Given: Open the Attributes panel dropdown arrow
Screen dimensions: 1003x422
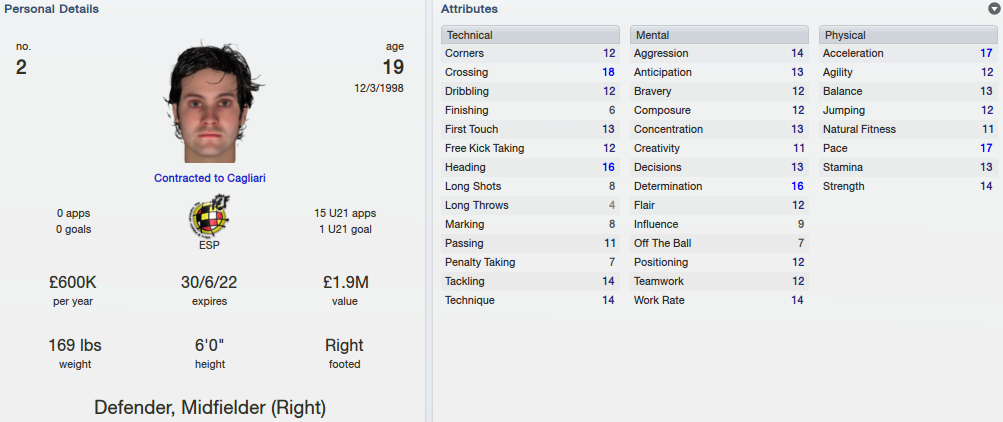Looking at the screenshot, I should click(x=993, y=9).
